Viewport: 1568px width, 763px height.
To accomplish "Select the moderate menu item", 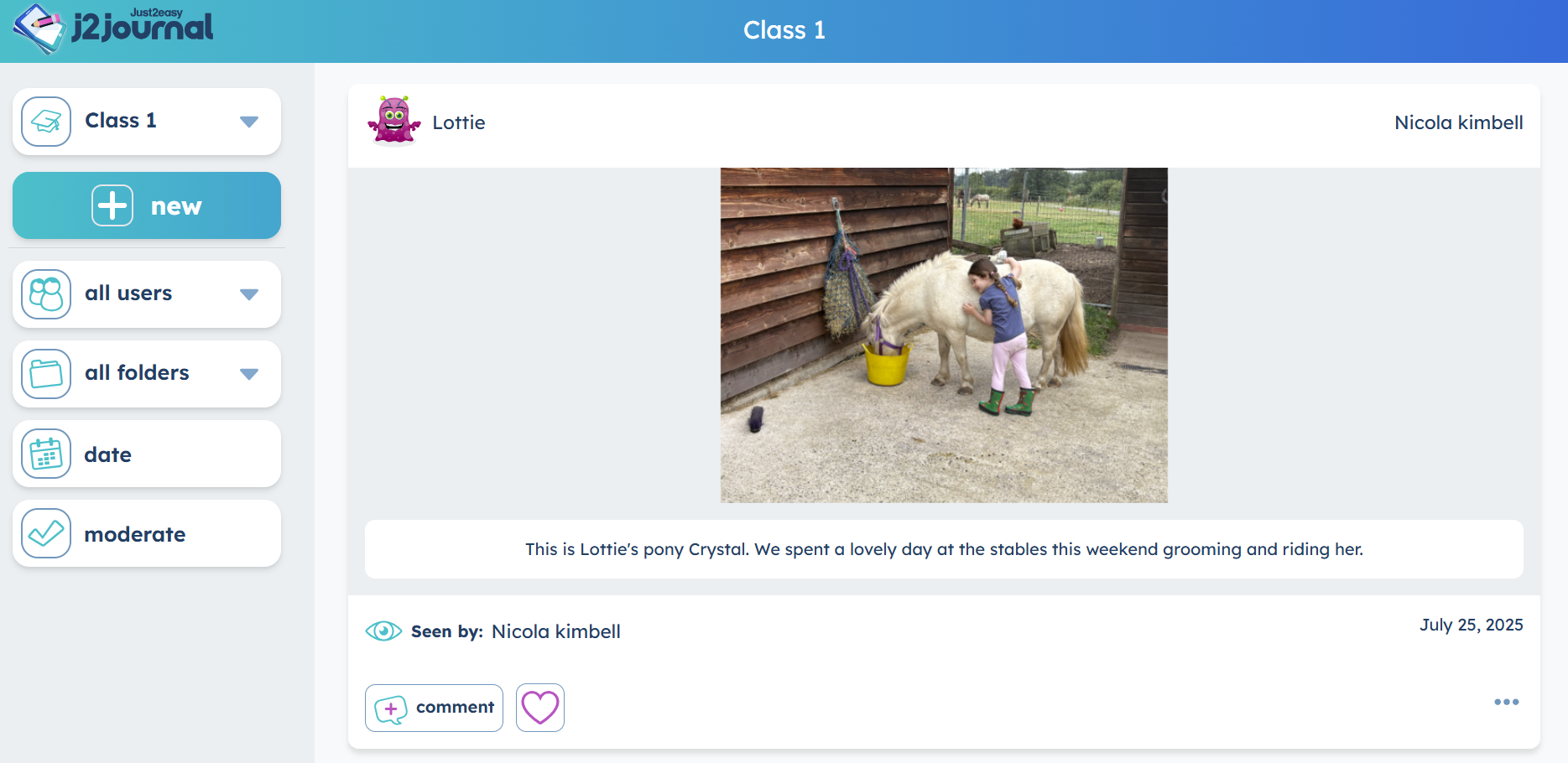I will pos(147,533).
